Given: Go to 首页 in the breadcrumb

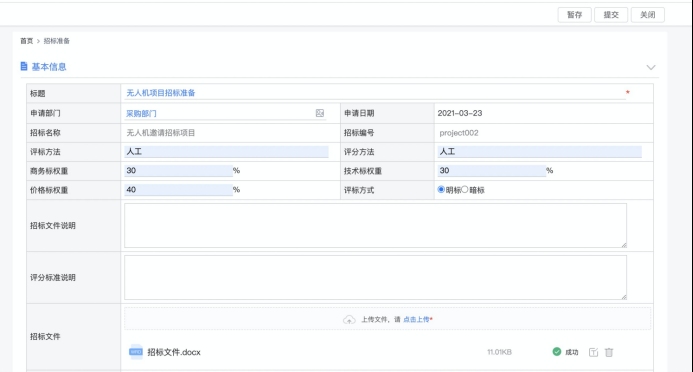Looking at the screenshot, I should point(27,41).
